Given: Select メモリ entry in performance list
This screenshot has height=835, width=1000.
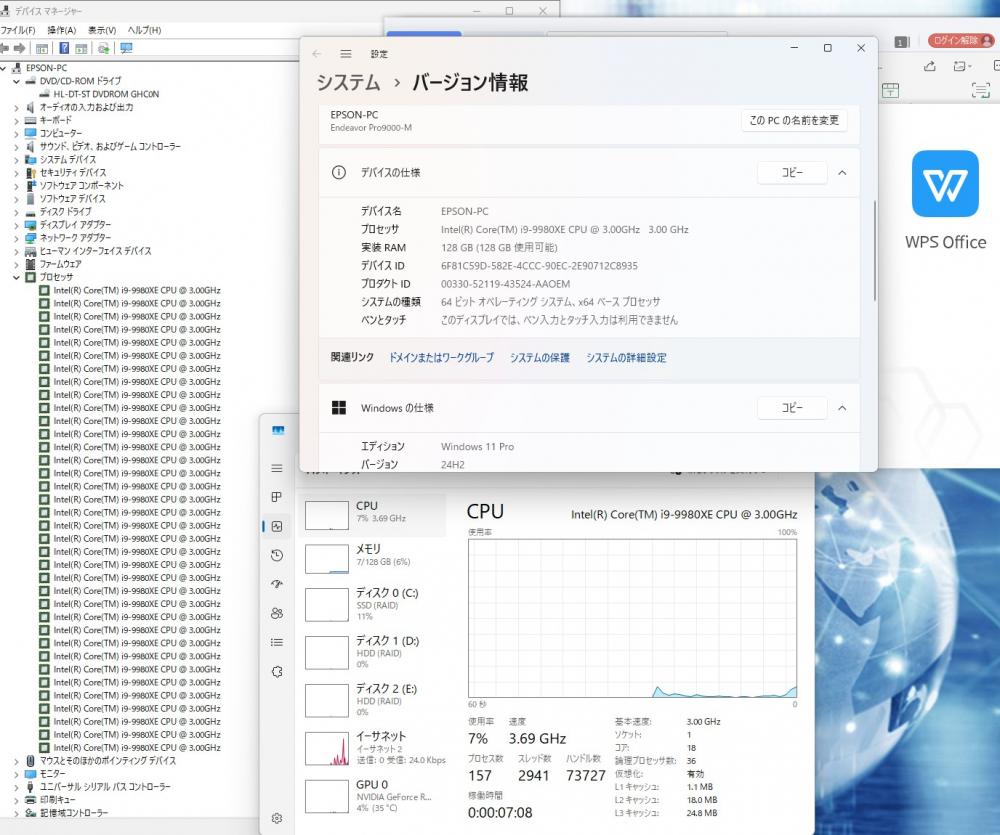Looking at the screenshot, I should click(x=373, y=558).
